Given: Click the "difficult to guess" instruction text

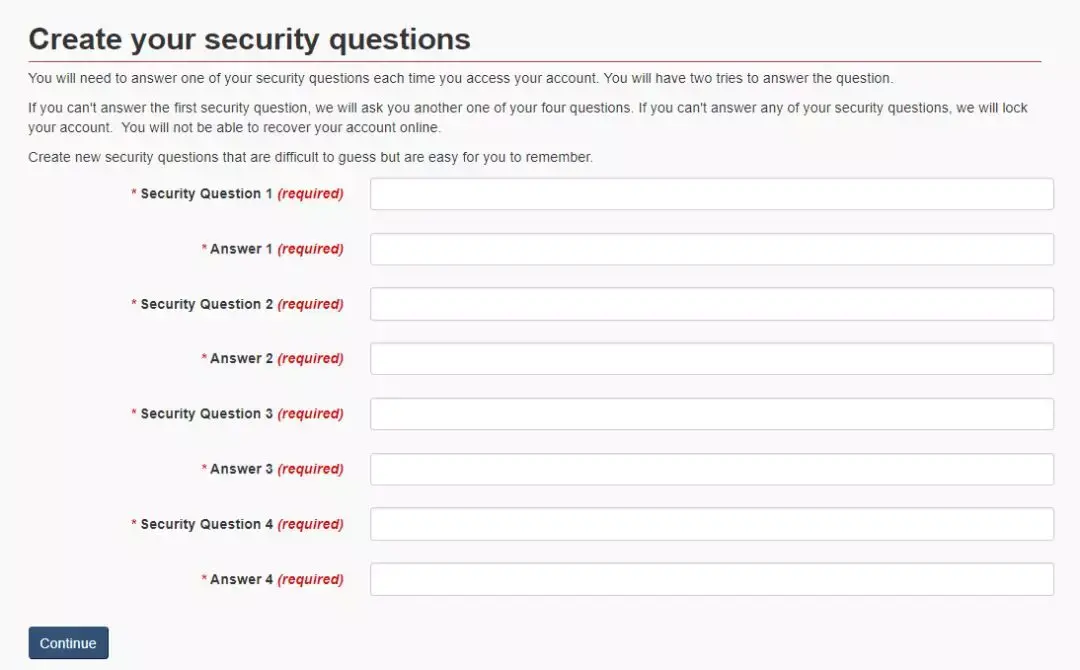Looking at the screenshot, I should (x=310, y=158).
